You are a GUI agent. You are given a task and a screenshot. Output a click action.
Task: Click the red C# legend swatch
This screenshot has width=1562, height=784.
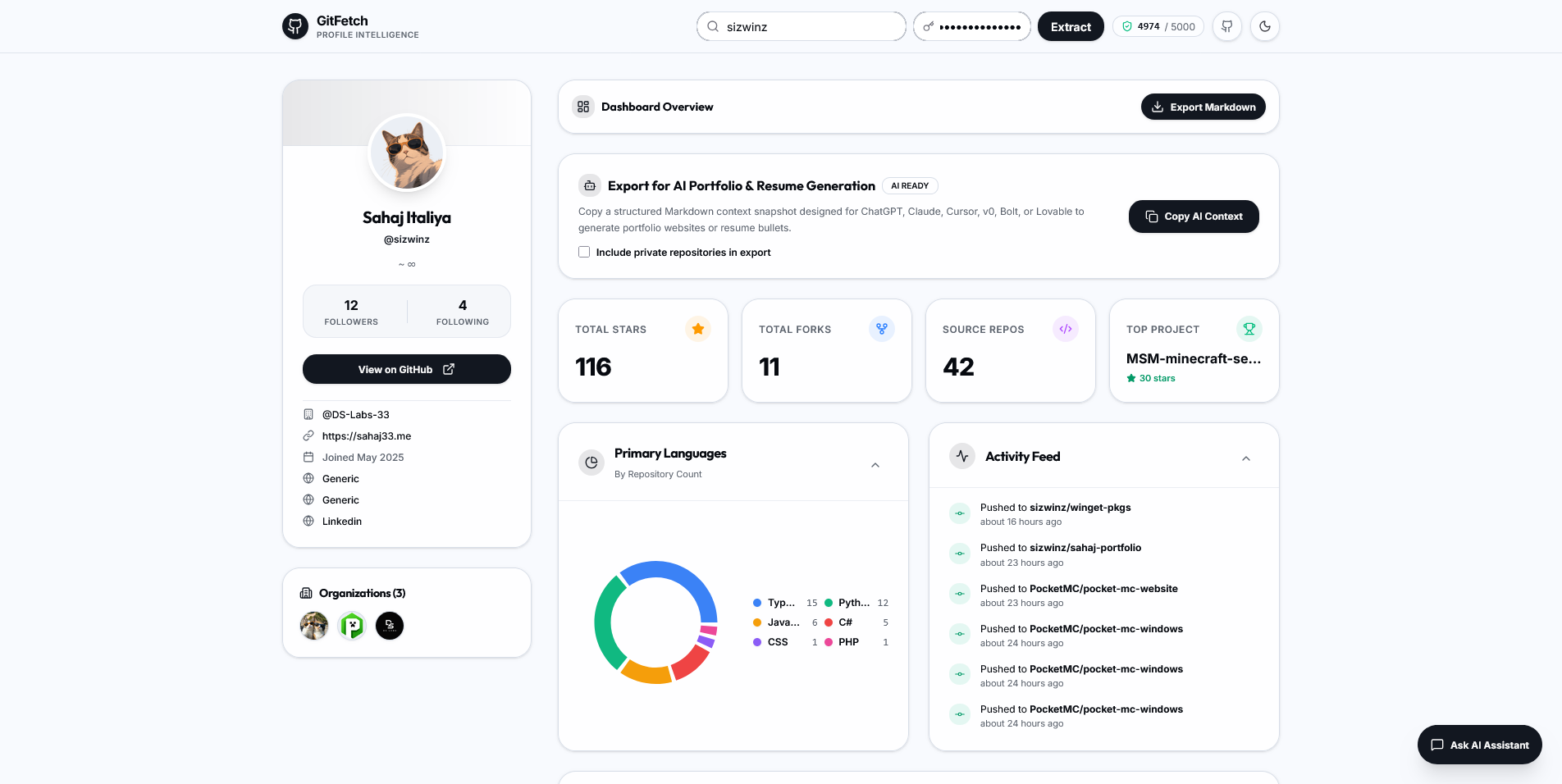click(829, 622)
